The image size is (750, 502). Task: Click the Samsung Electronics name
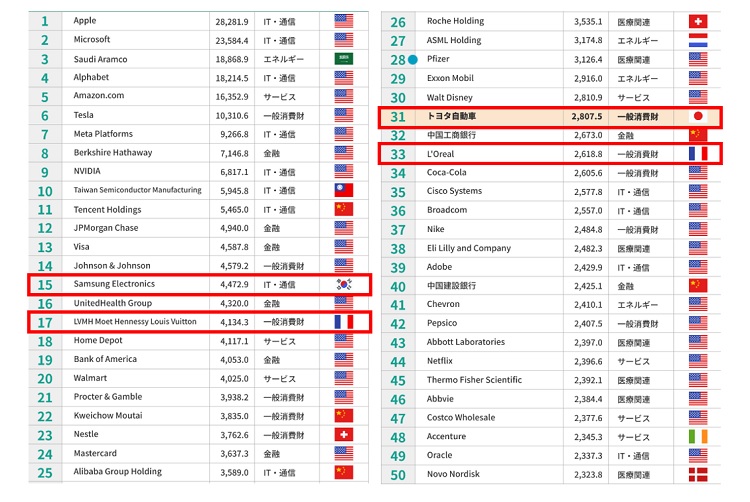pos(114,284)
